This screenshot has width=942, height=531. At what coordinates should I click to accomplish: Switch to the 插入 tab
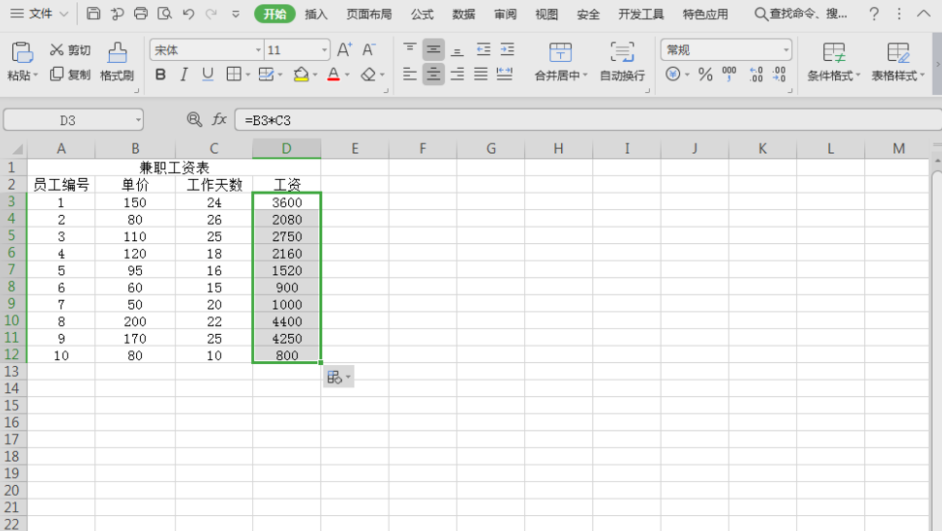point(316,14)
